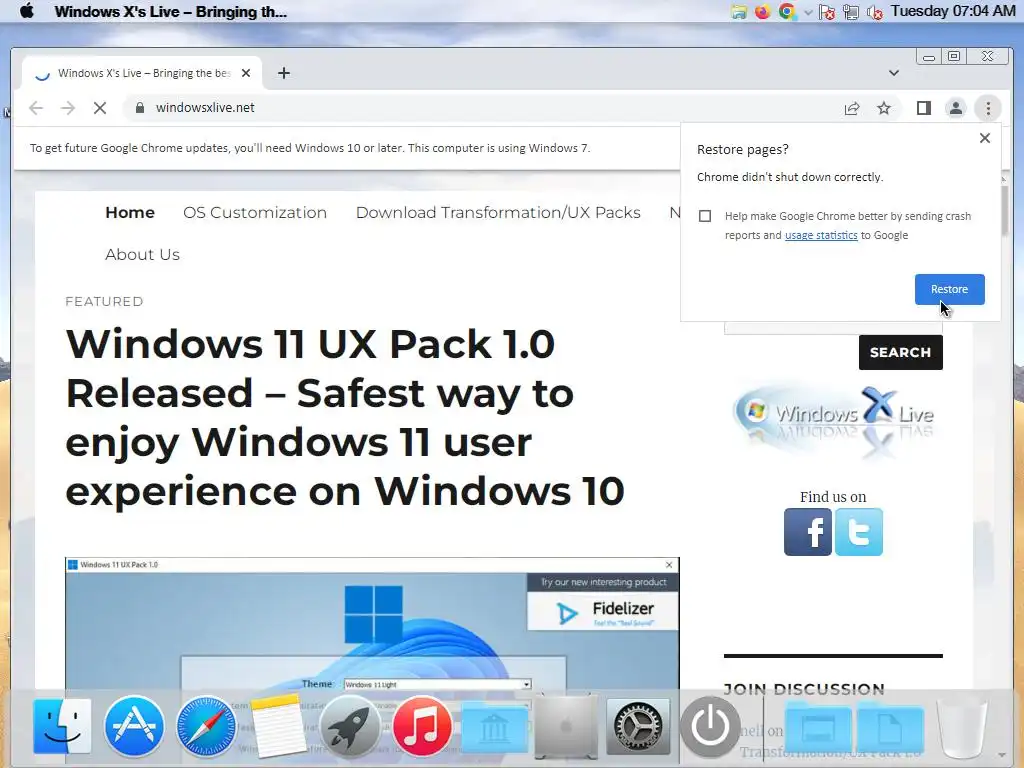Launch Safari from the dock

click(x=206, y=726)
